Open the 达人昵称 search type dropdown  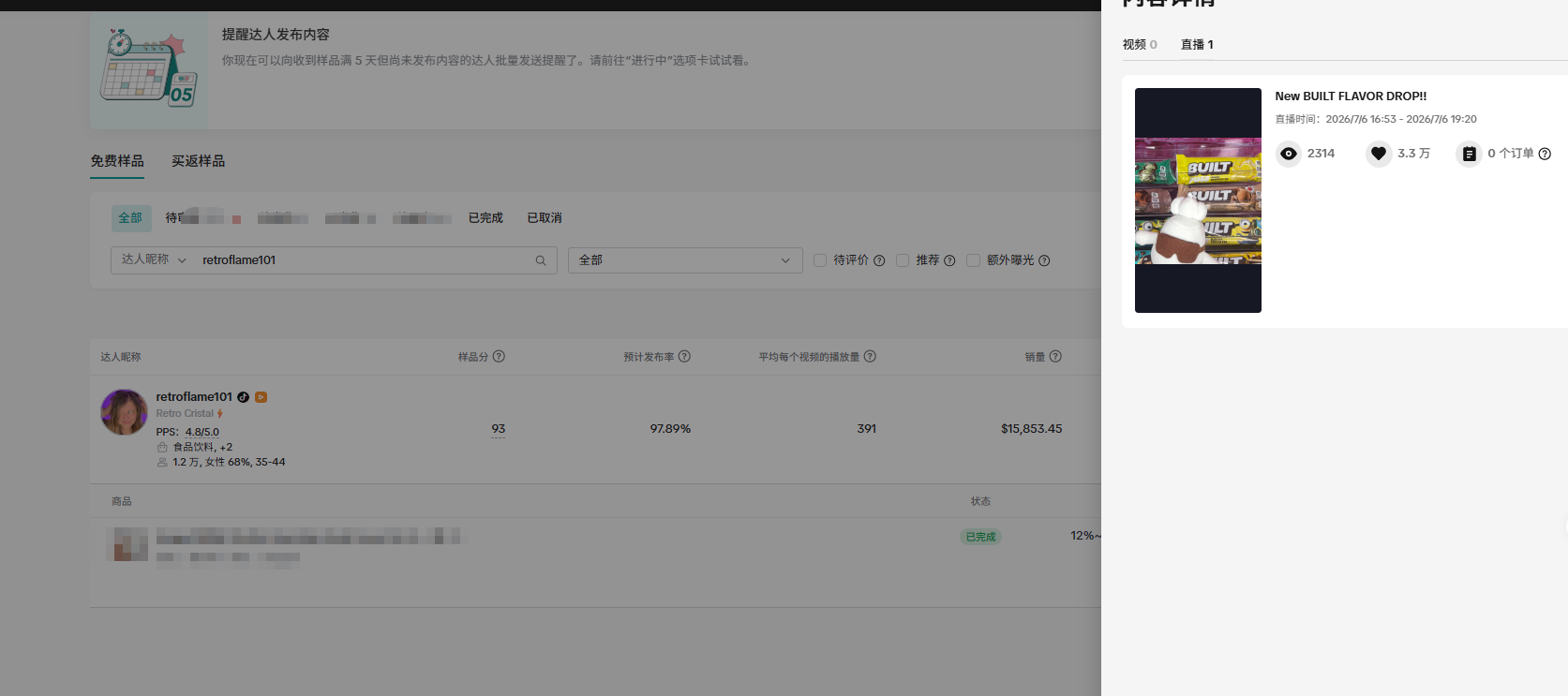tap(154, 259)
